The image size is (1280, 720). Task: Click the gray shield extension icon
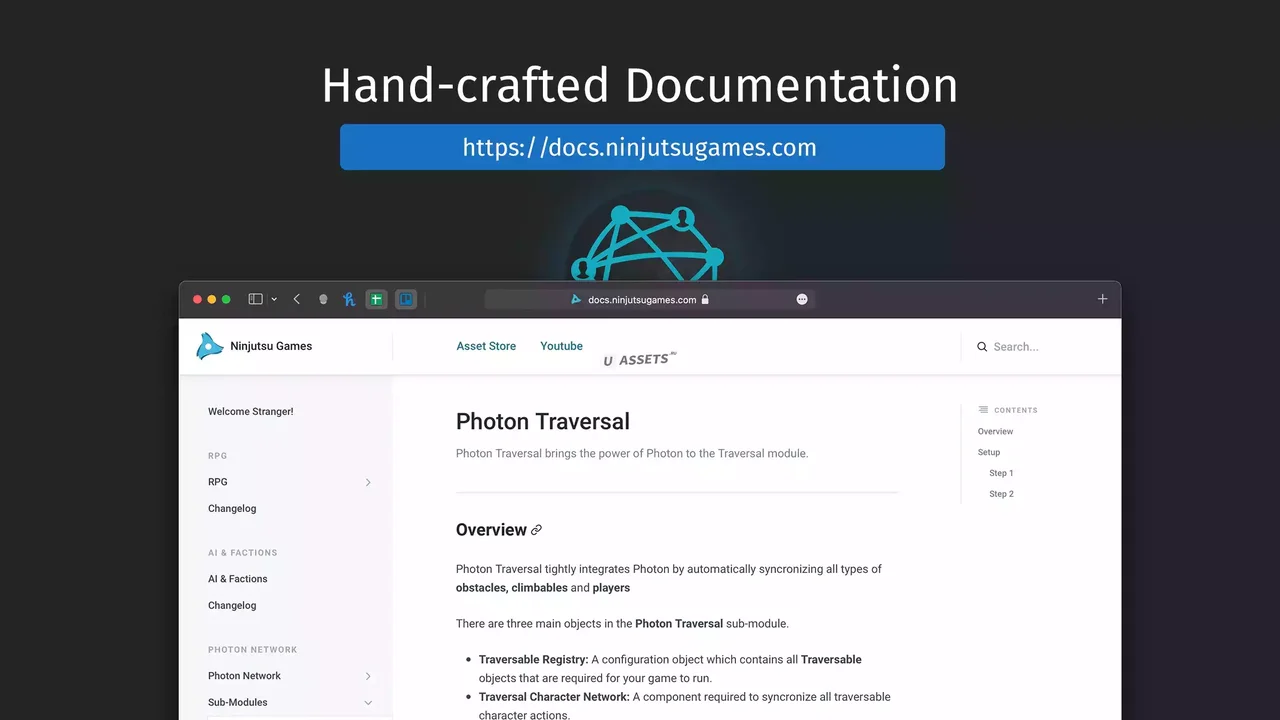(x=323, y=299)
